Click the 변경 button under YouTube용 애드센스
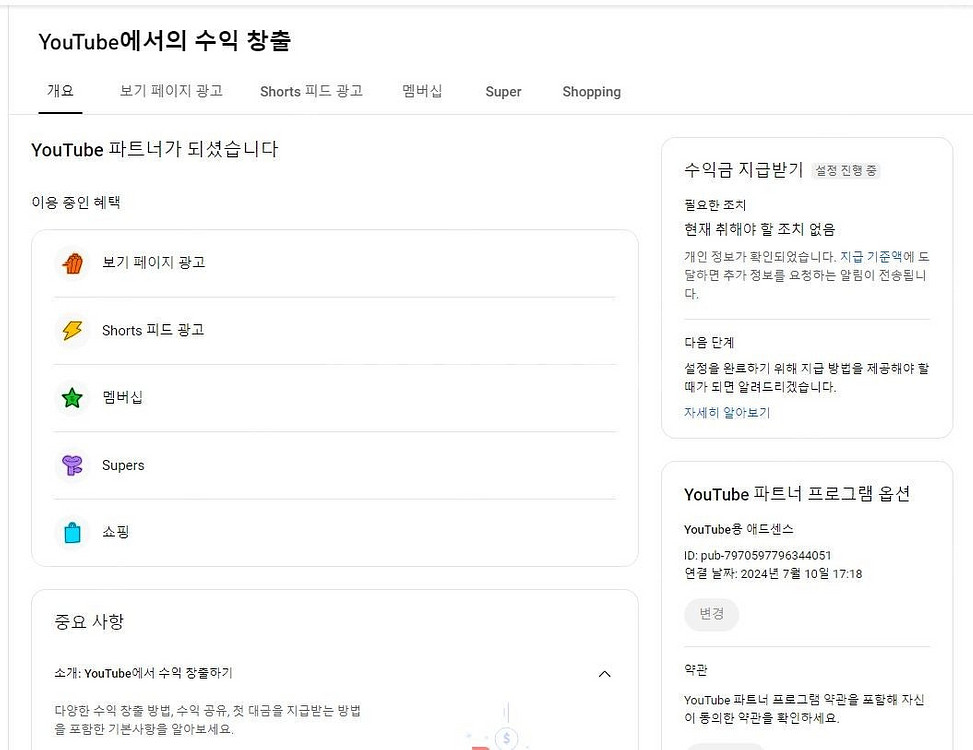The height and width of the screenshot is (750, 973). [712, 614]
